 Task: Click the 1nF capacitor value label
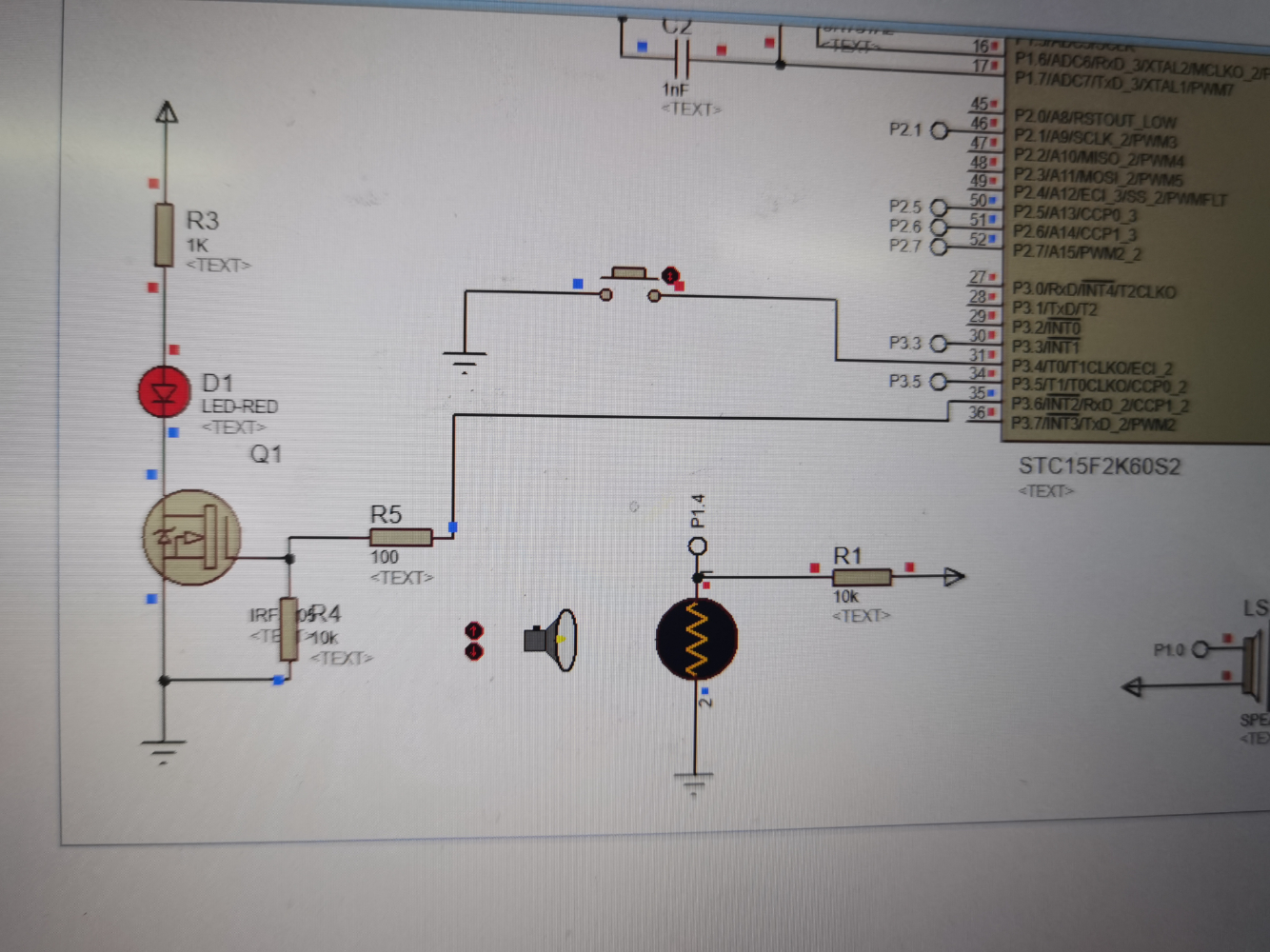pyautogui.click(x=675, y=89)
